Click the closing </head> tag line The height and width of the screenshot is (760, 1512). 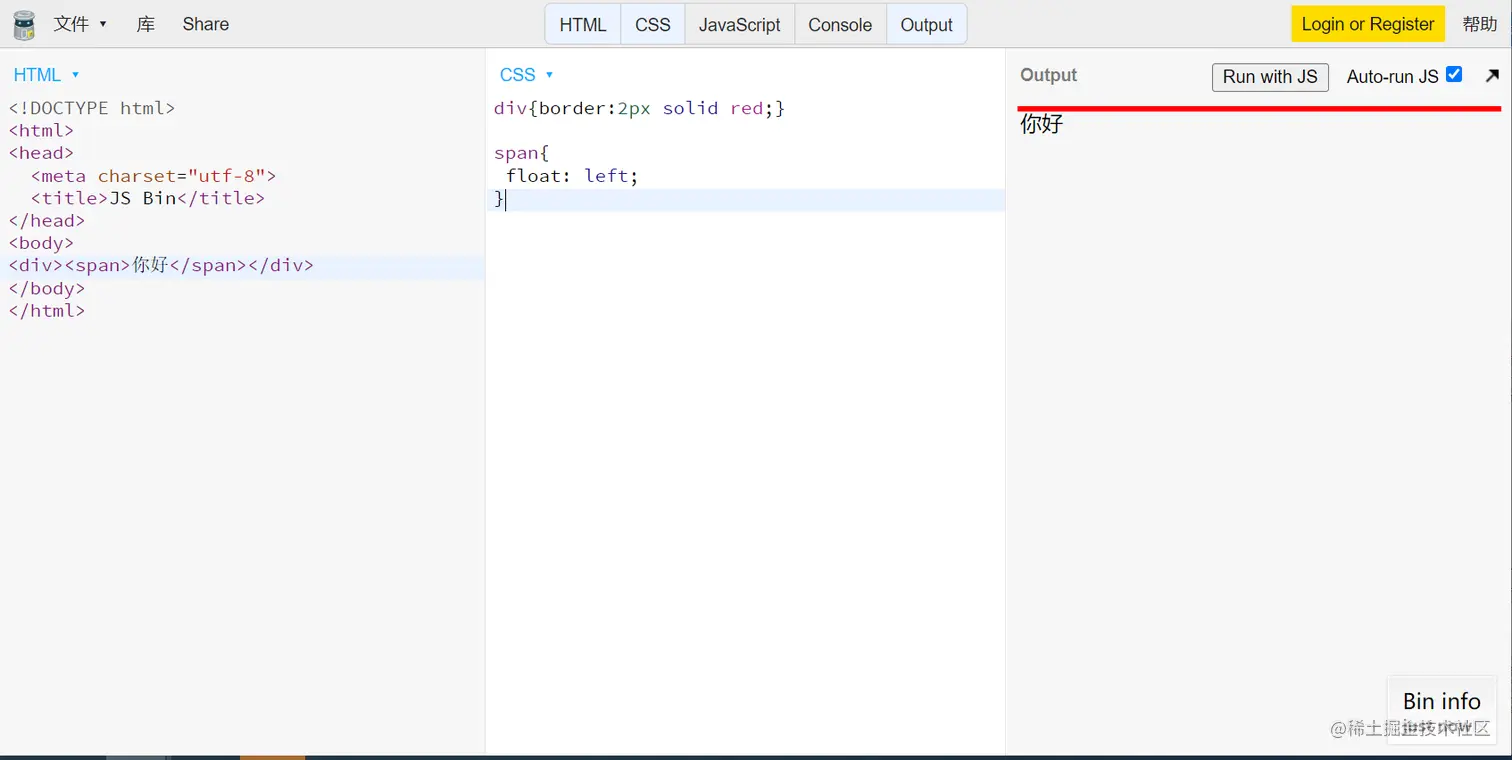point(47,221)
